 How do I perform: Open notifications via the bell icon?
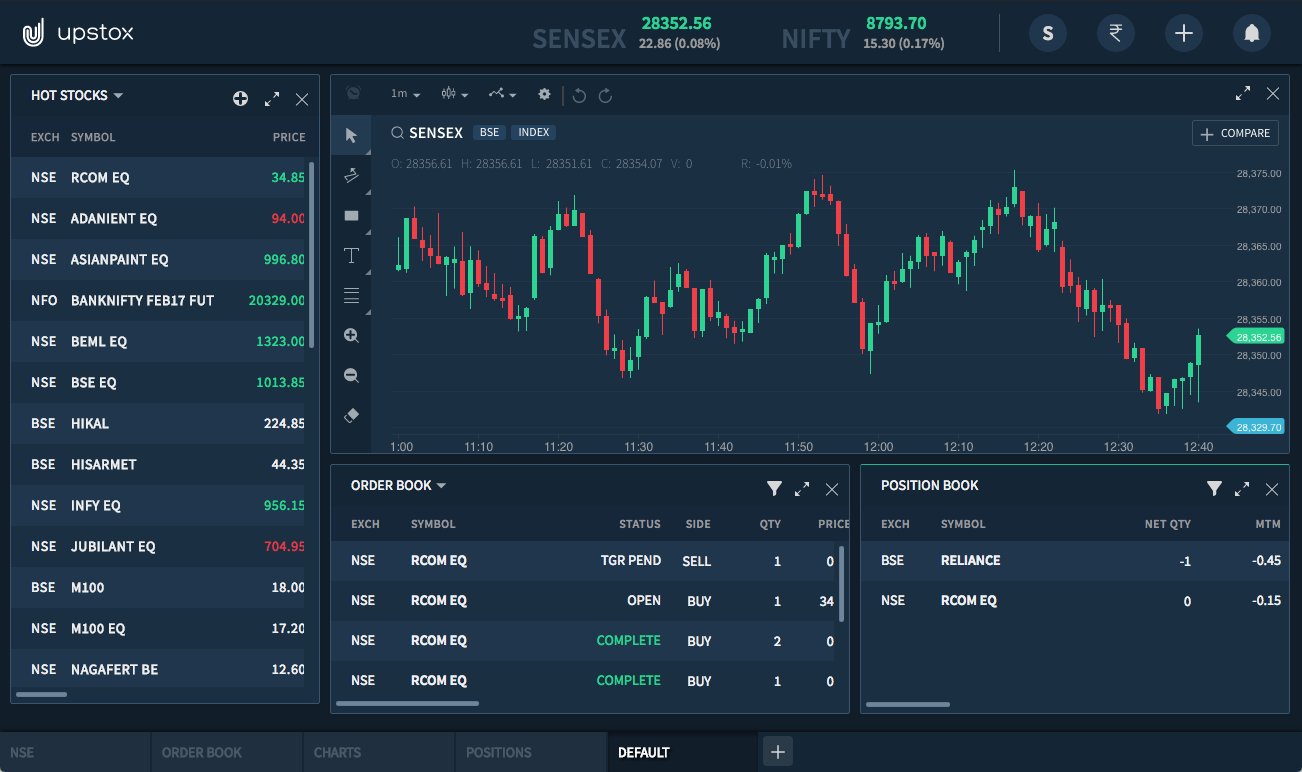1251,33
